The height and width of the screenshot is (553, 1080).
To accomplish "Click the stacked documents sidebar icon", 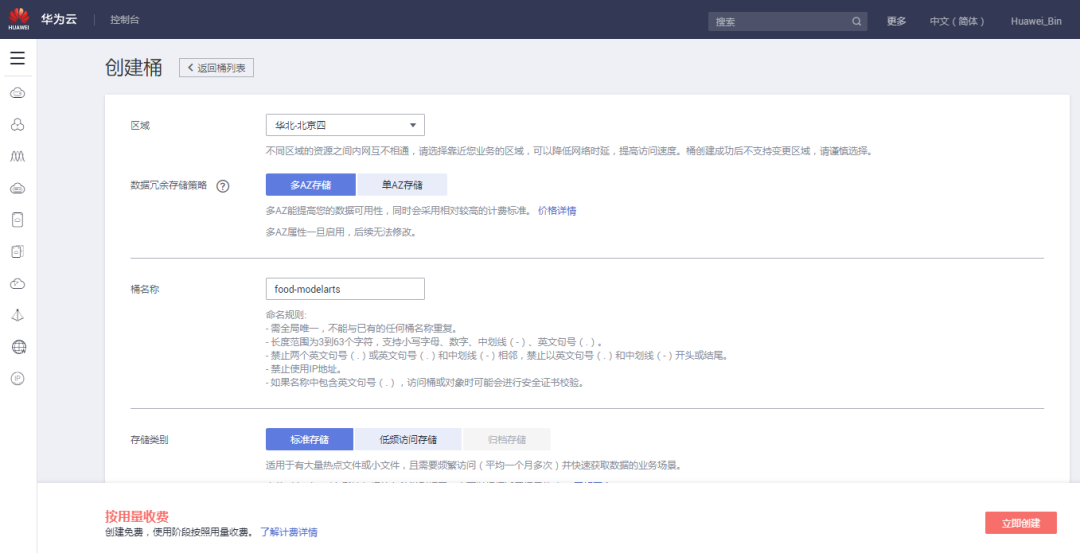I will pos(18,251).
